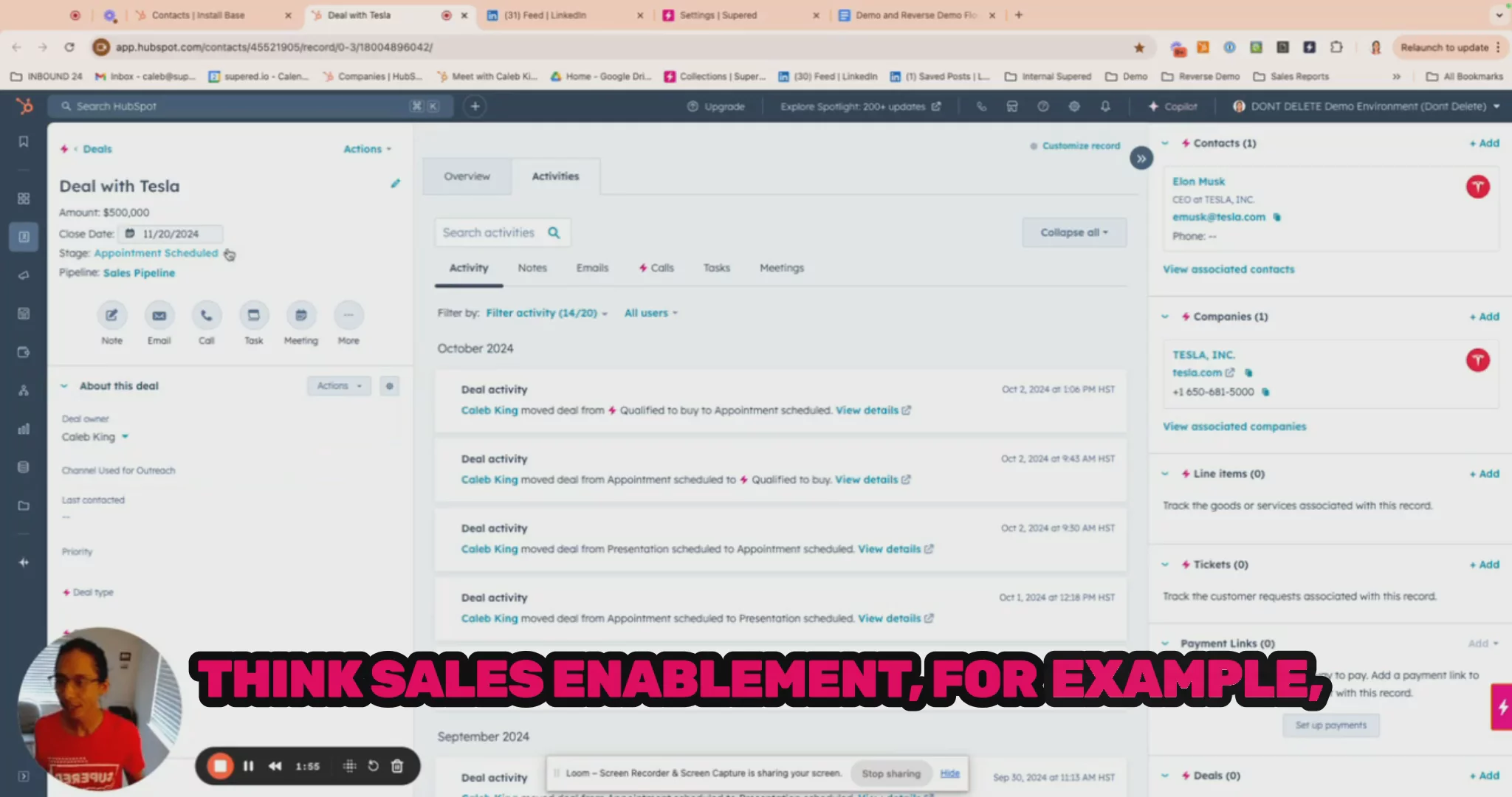Click the Email envelope icon
The width and height of the screenshot is (1512, 797).
tap(159, 316)
